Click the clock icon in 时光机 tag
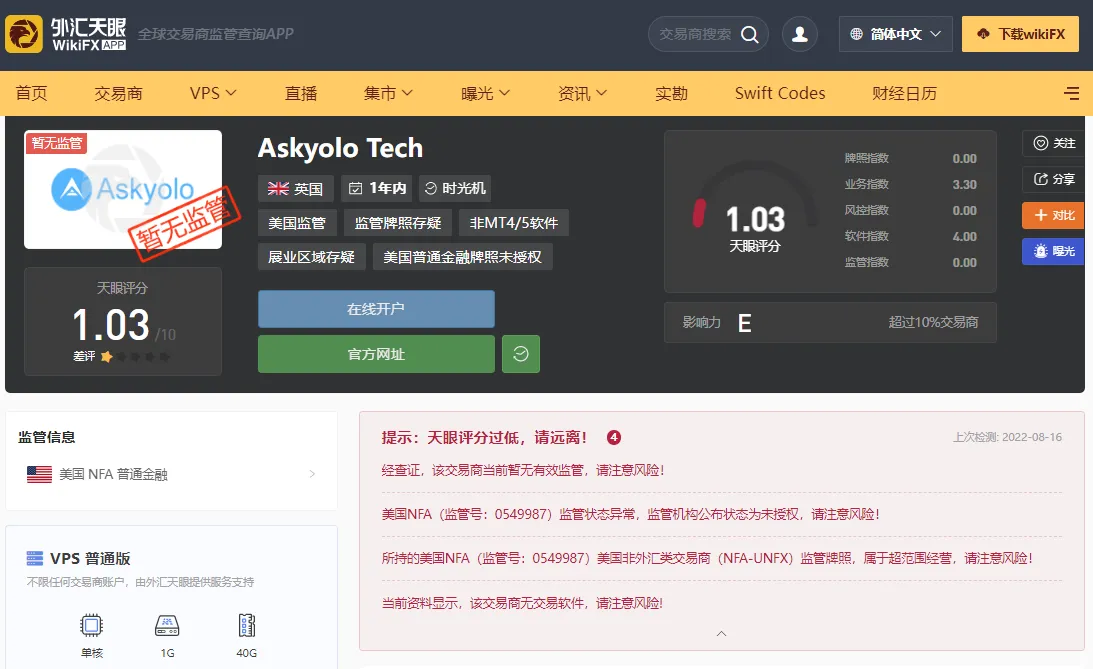Screen dimensions: 1093x669 point(431,188)
